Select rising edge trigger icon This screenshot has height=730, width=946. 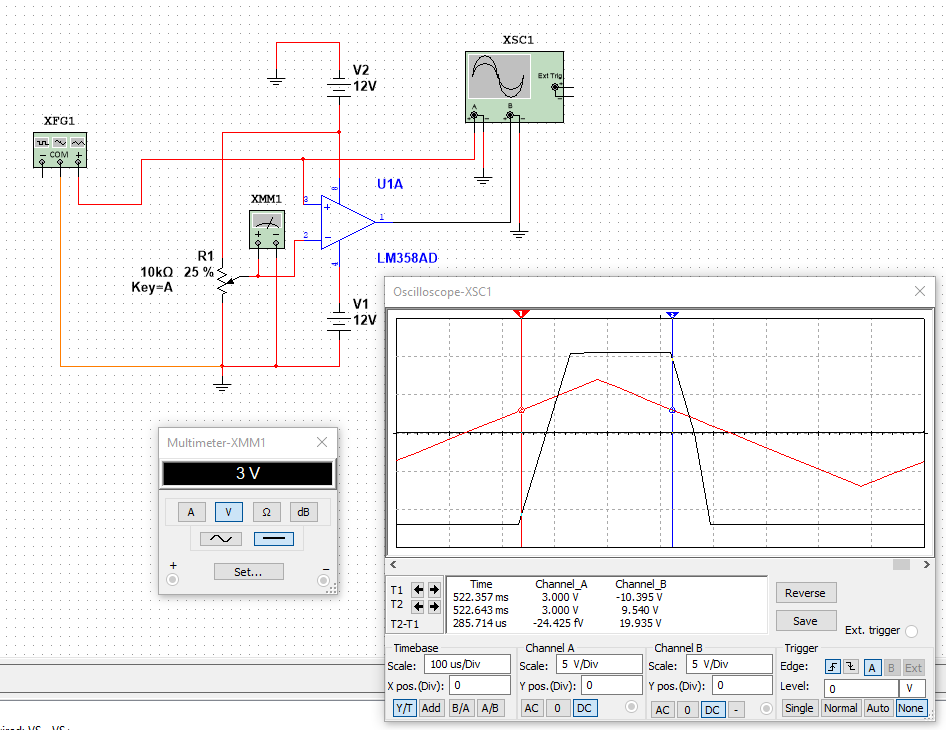coord(831,667)
